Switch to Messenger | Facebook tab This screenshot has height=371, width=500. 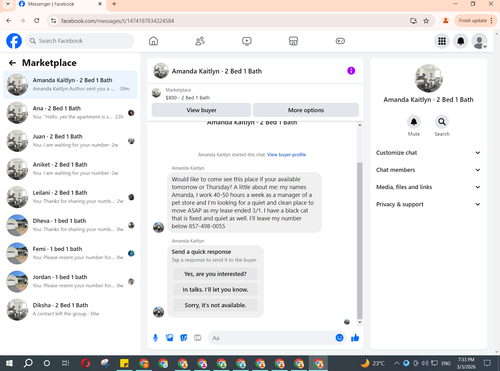pos(60,4)
